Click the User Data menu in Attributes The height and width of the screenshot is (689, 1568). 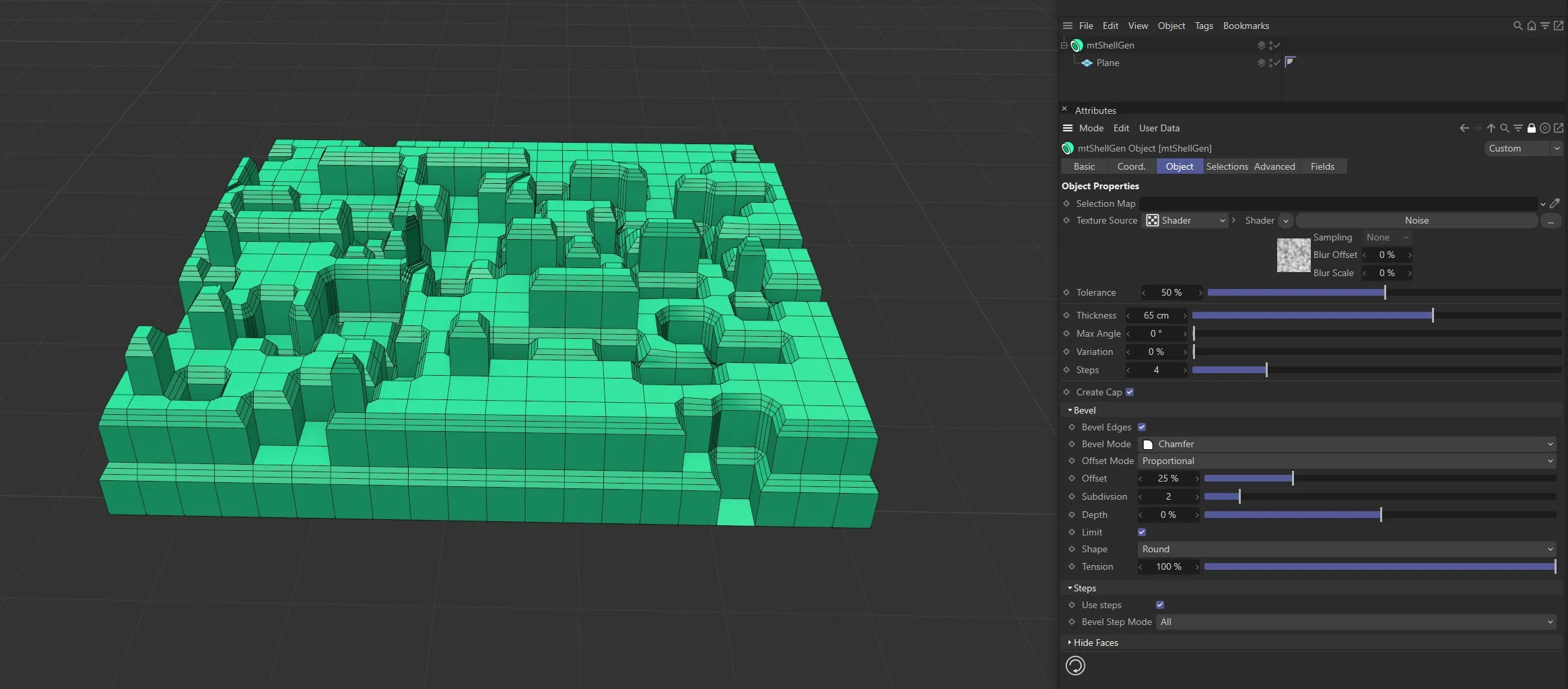point(1159,128)
